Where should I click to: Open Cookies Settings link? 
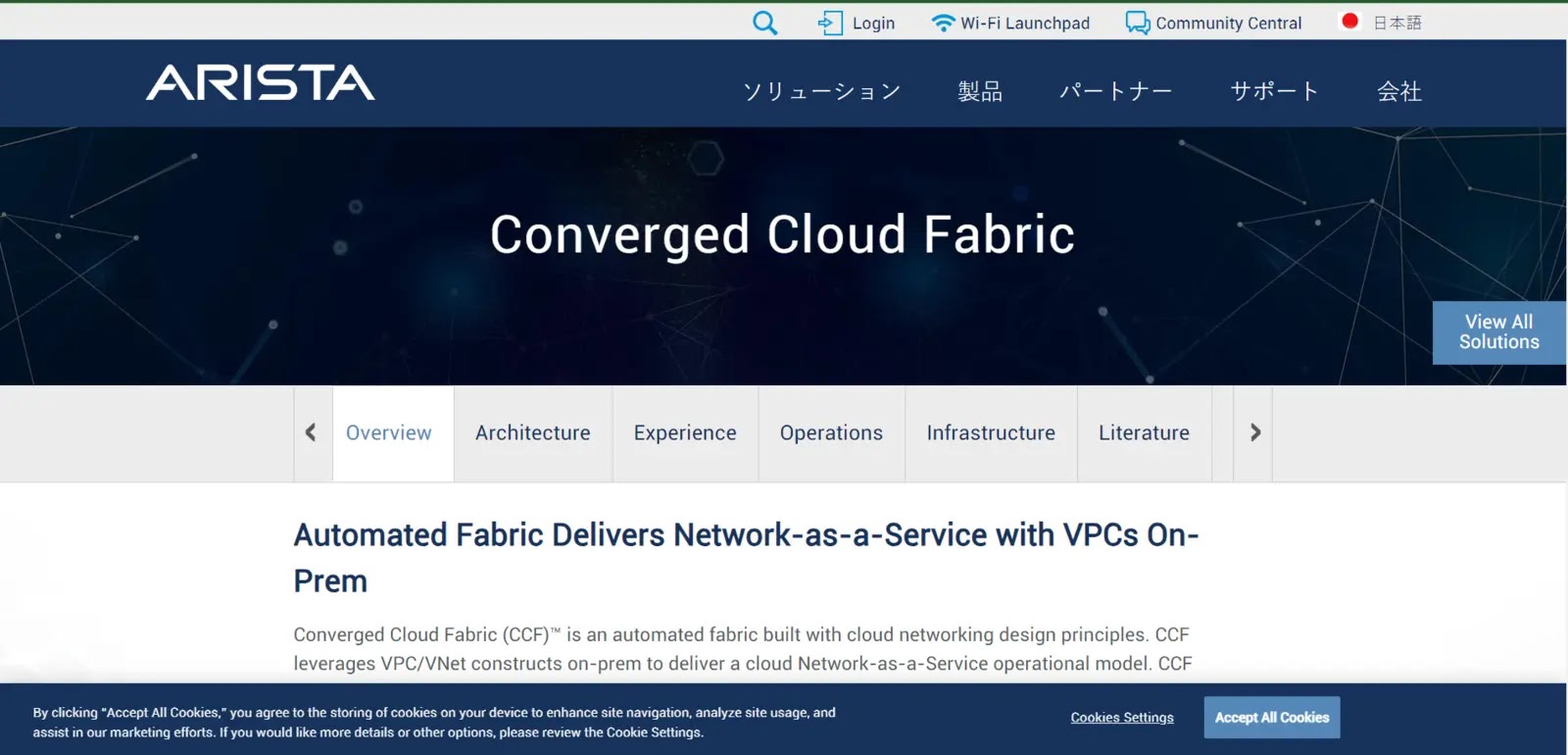pos(1122,718)
